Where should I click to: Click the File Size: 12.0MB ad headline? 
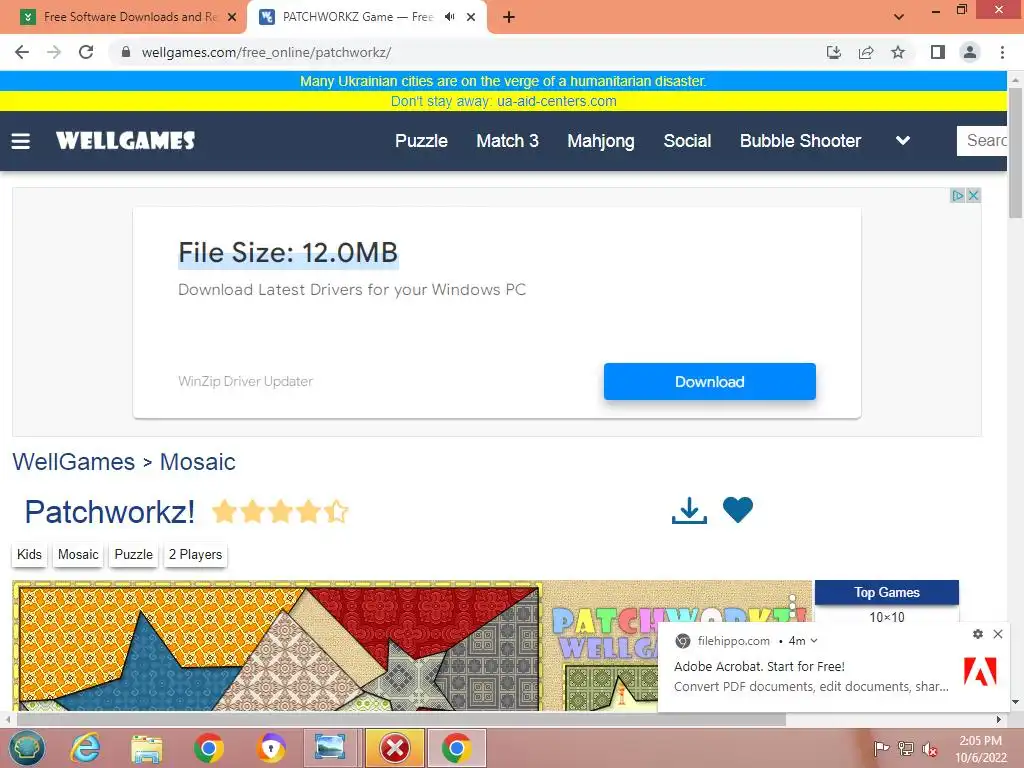pos(288,253)
